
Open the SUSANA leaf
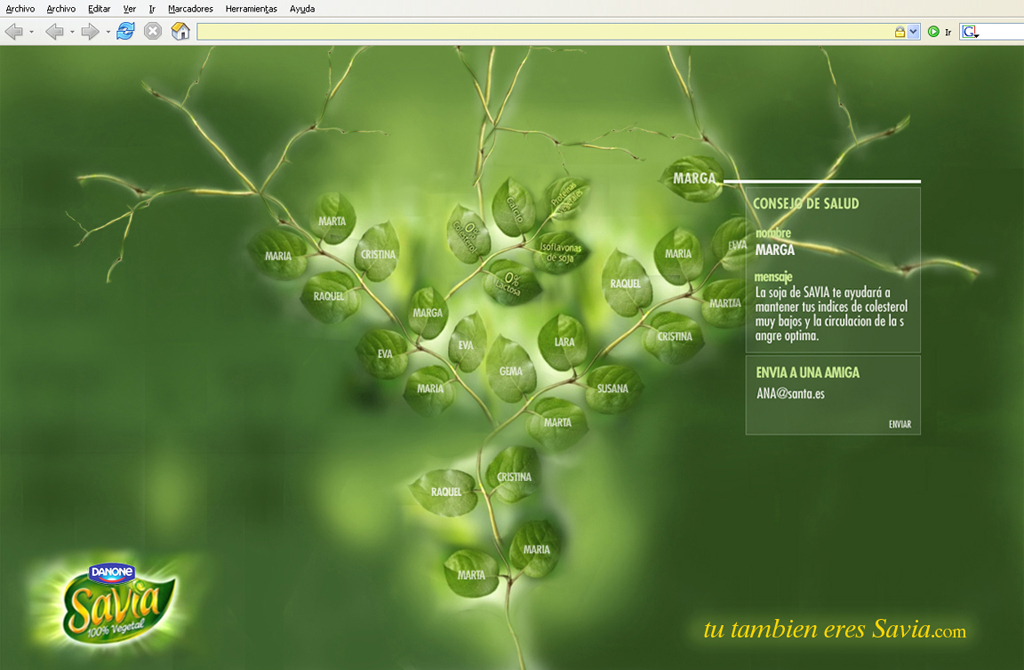[x=612, y=388]
